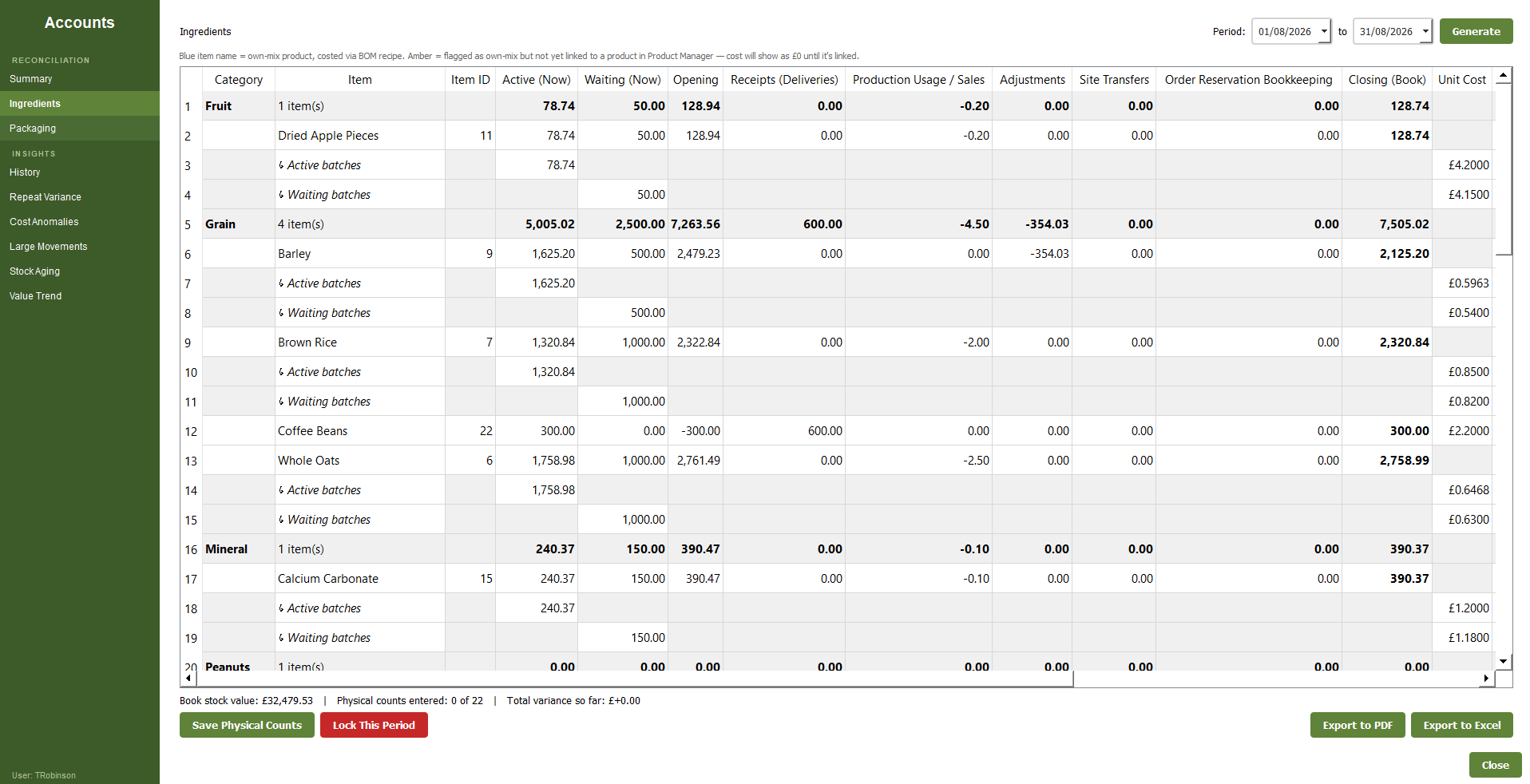Open Repeat Variance insights
The image size is (1530, 784).
[x=80, y=197]
